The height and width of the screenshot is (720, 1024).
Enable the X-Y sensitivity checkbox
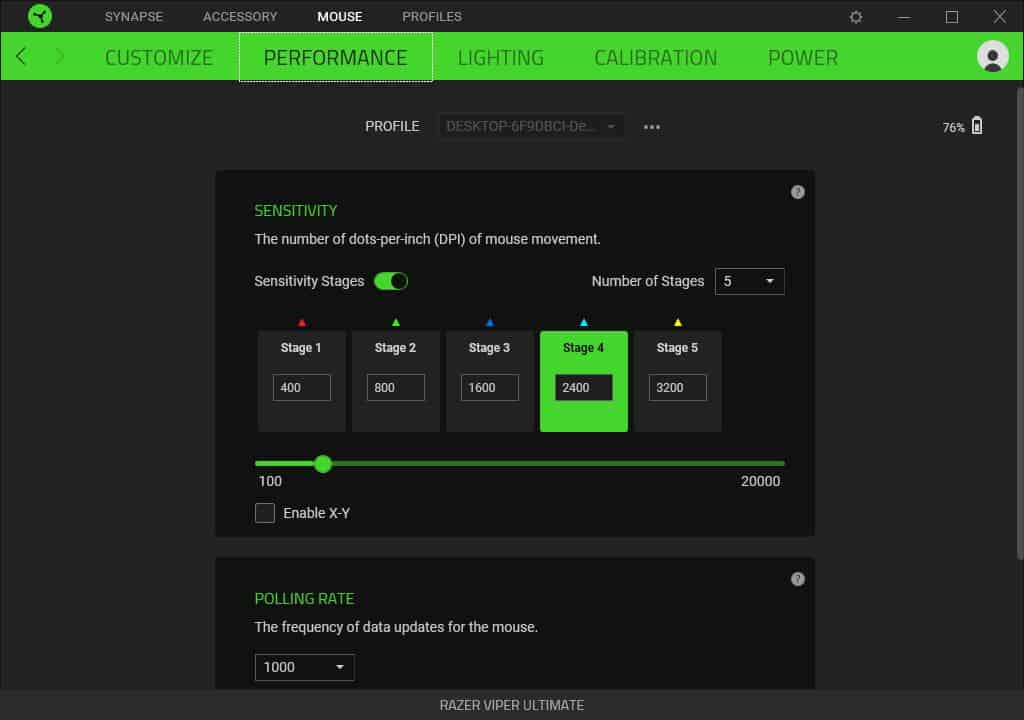coord(265,512)
